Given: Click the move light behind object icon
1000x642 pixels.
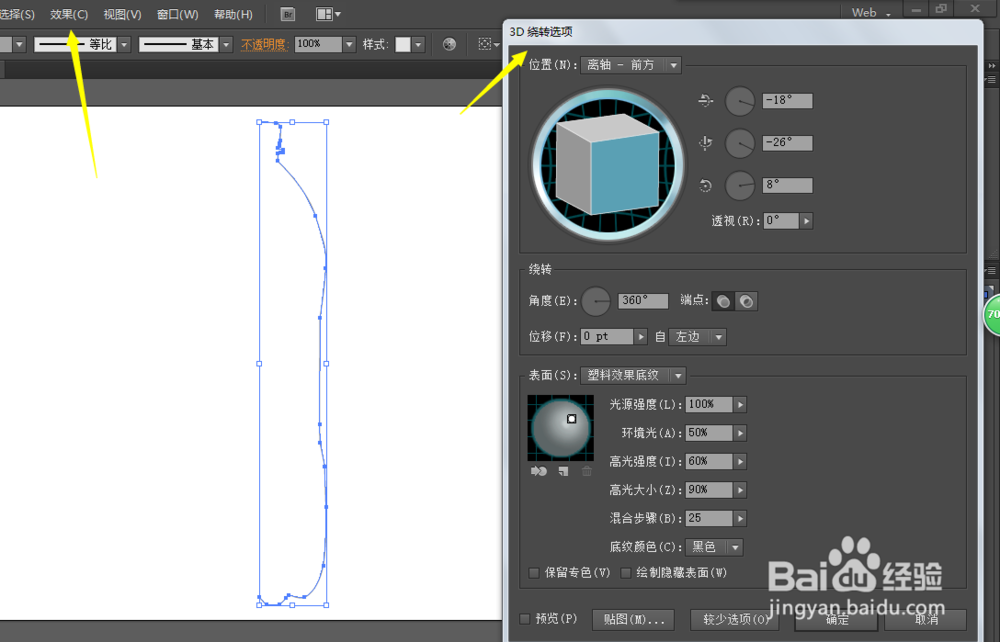Looking at the screenshot, I should 538,471.
